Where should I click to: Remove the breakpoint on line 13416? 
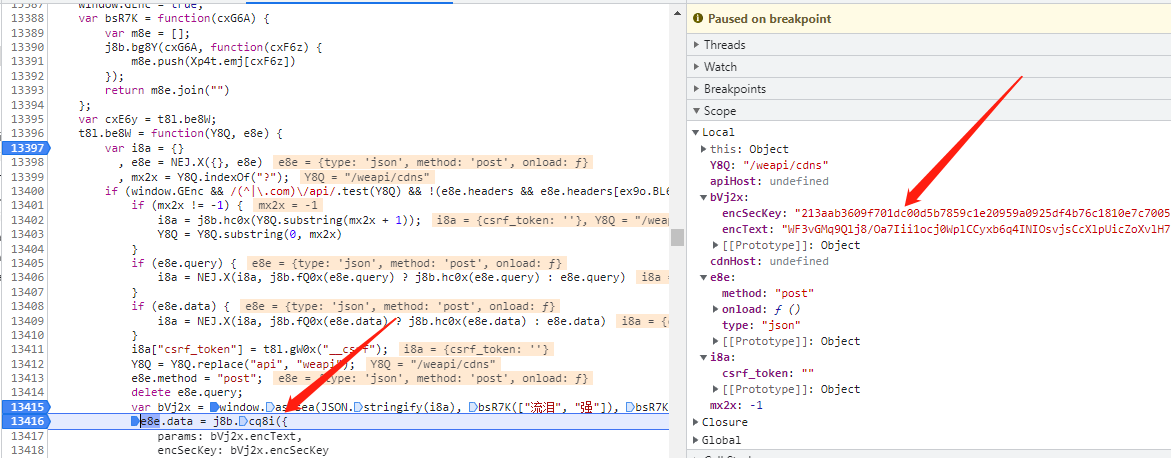(25, 422)
